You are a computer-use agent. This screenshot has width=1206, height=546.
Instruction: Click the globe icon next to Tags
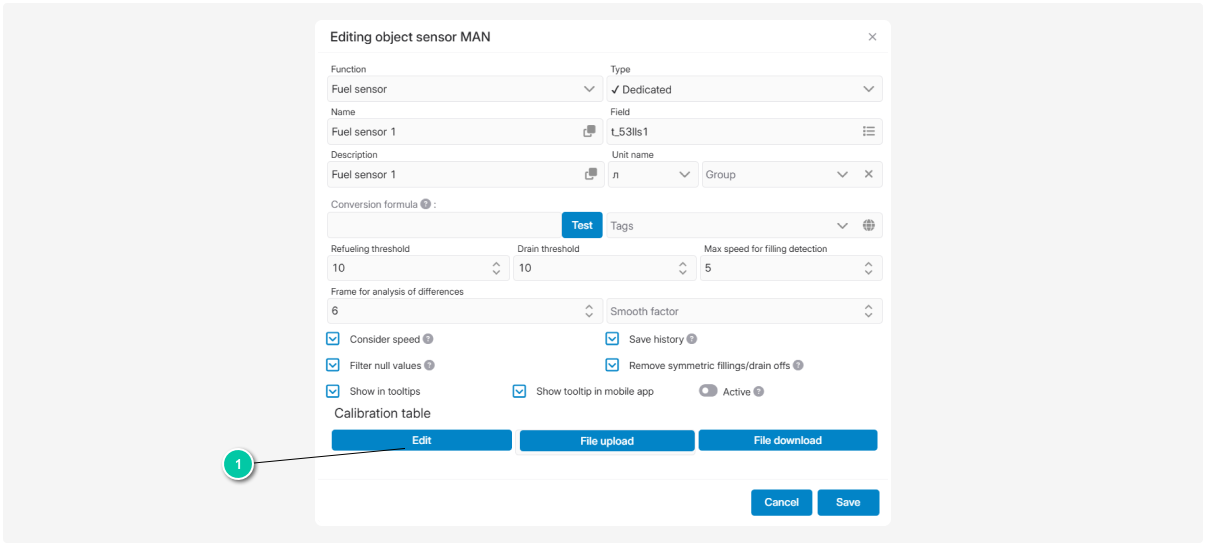click(x=869, y=226)
